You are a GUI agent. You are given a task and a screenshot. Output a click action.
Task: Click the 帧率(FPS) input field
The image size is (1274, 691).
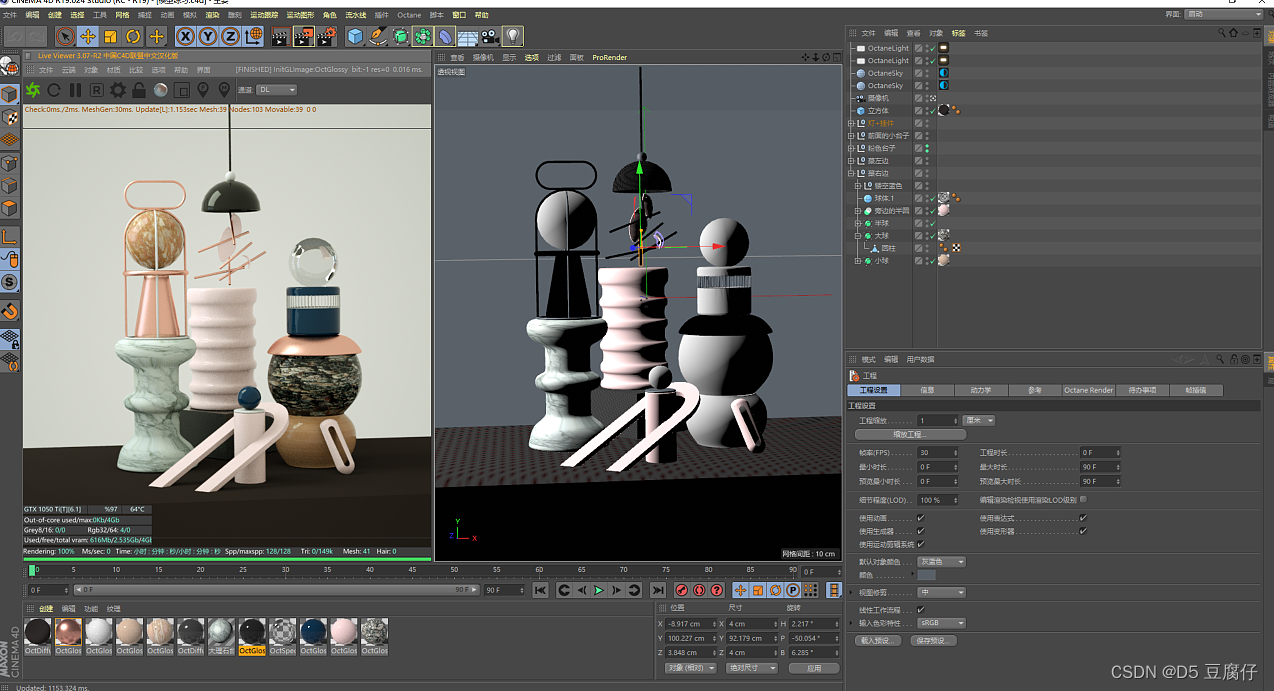(x=938, y=453)
